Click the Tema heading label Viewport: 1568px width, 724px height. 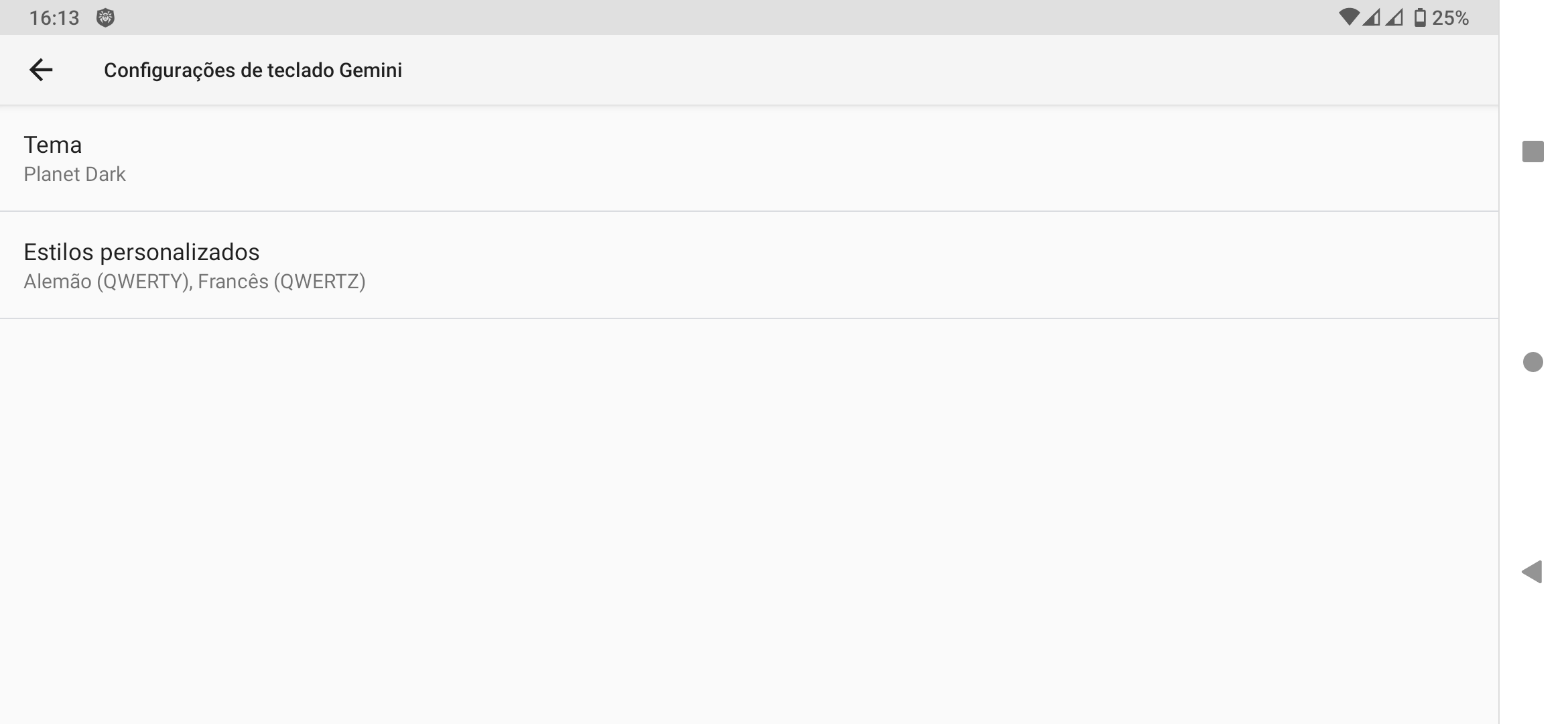[53, 145]
